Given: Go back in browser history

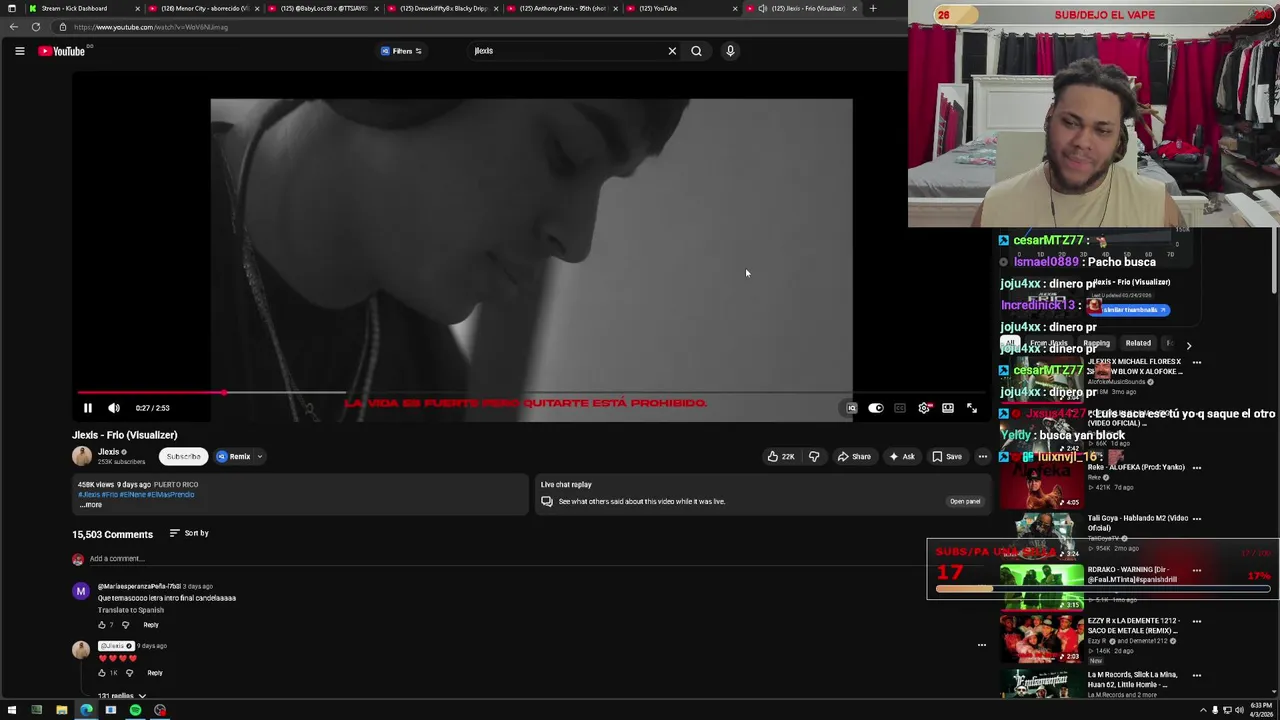Looking at the screenshot, I should pos(14,27).
